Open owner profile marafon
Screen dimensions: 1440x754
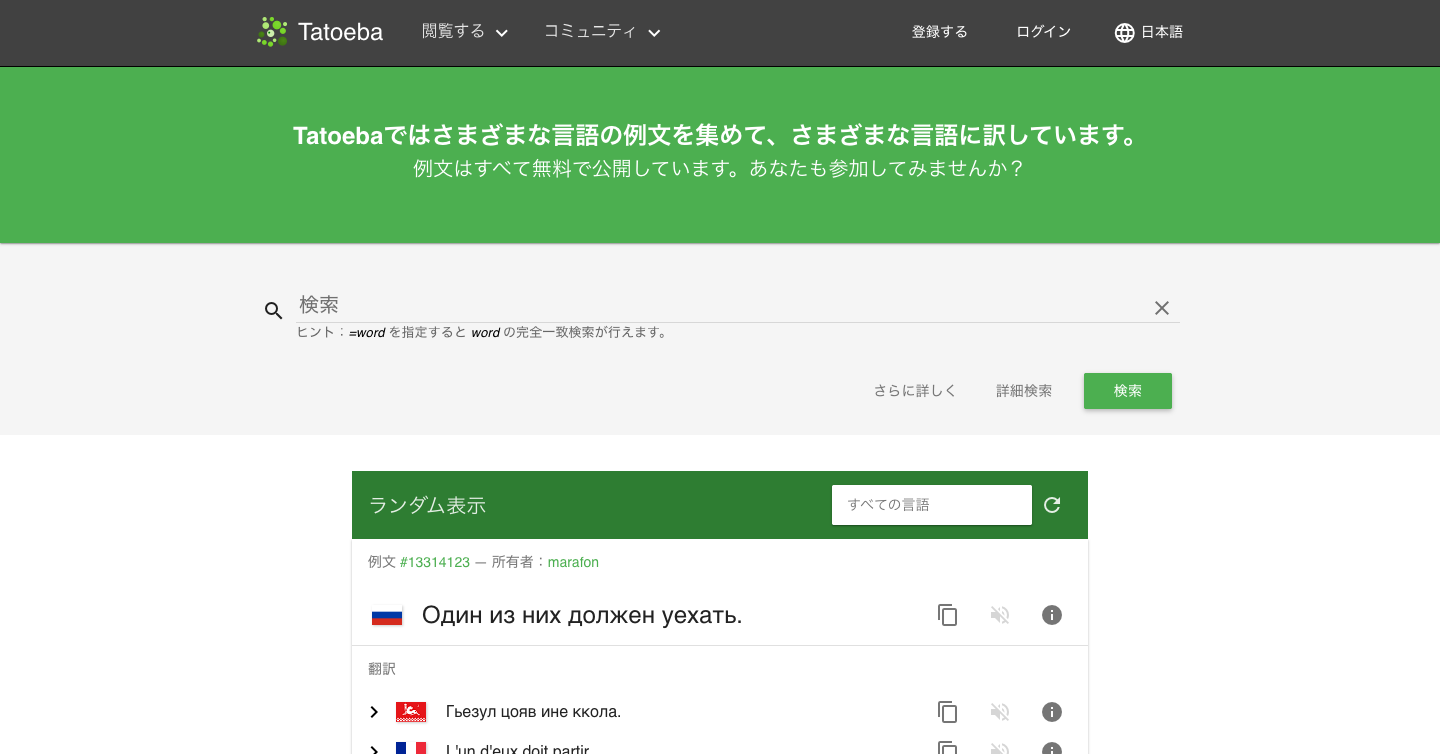[x=573, y=562]
